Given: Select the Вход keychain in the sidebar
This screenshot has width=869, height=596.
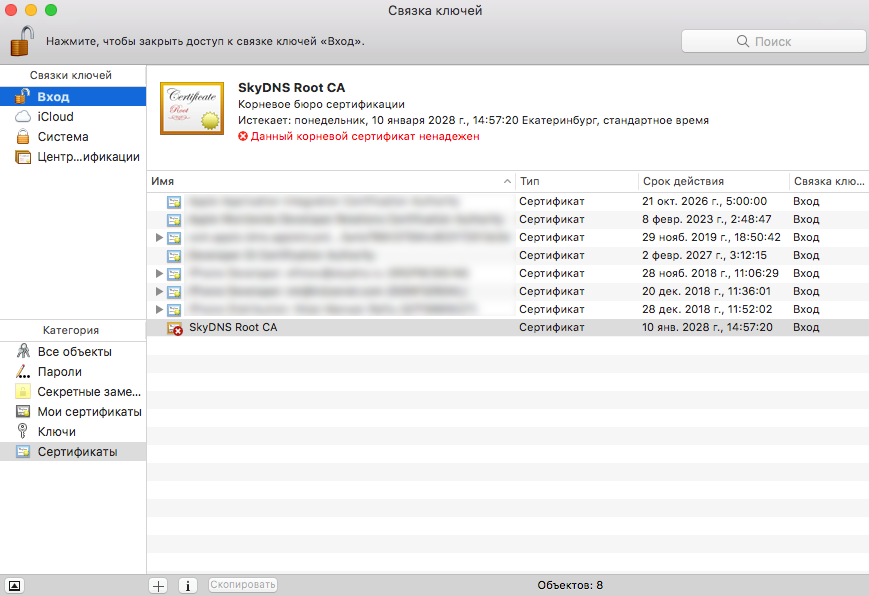Looking at the screenshot, I should pyautogui.click(x=73, y=96).
